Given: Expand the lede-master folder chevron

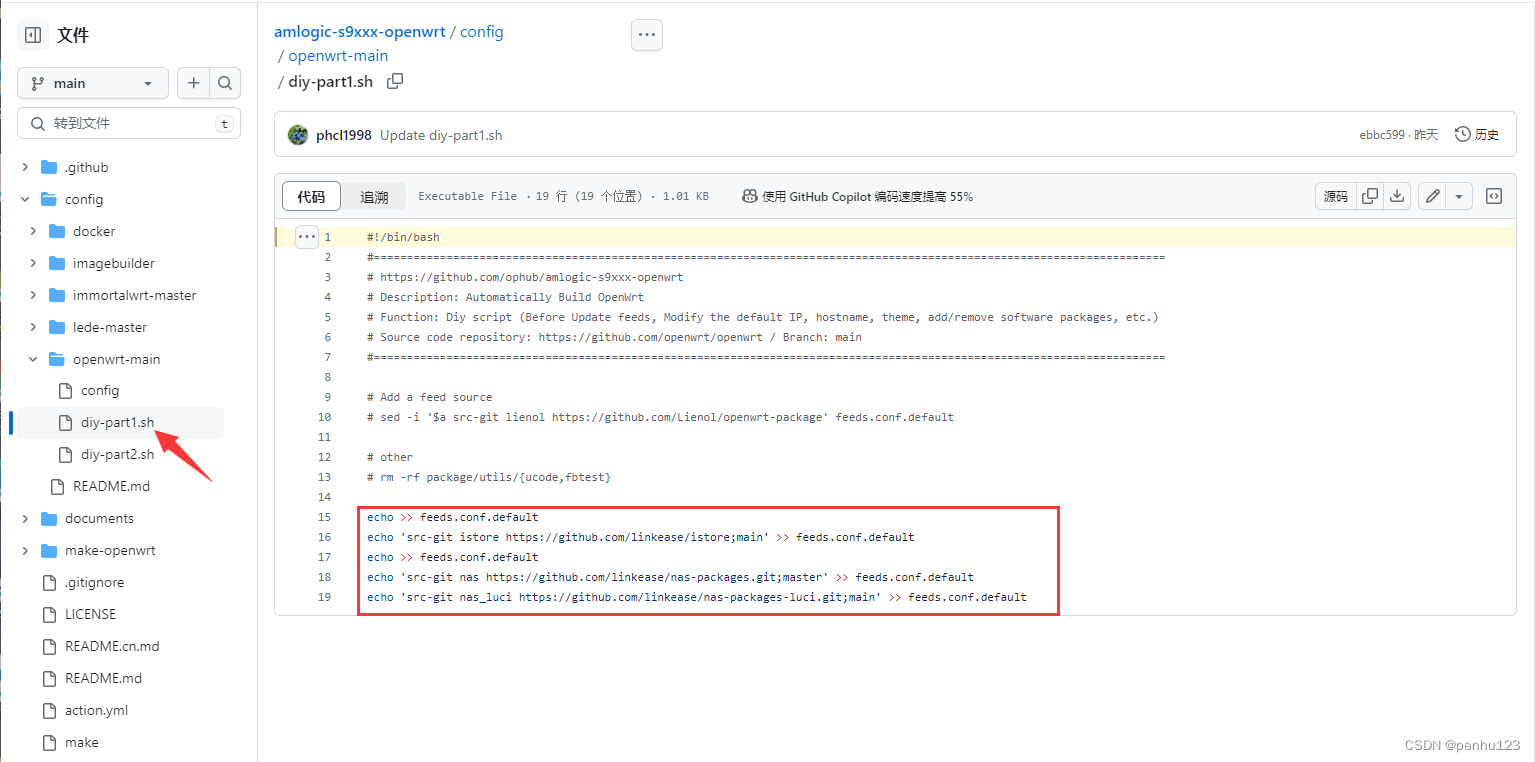Looking at the screenshot, I should point(33,327).
